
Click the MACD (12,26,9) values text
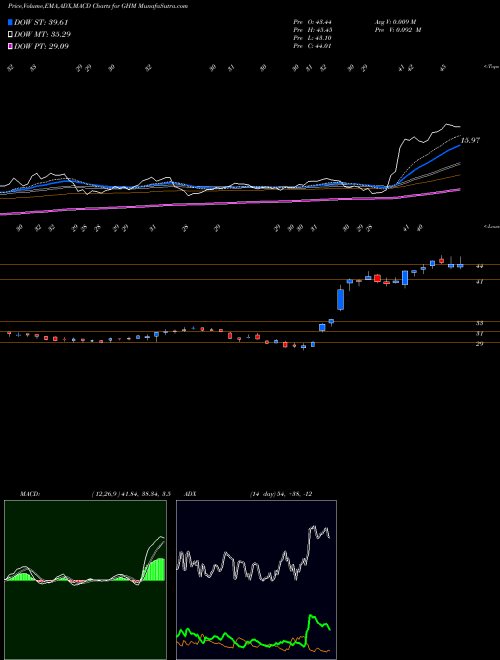click(130, 494)
